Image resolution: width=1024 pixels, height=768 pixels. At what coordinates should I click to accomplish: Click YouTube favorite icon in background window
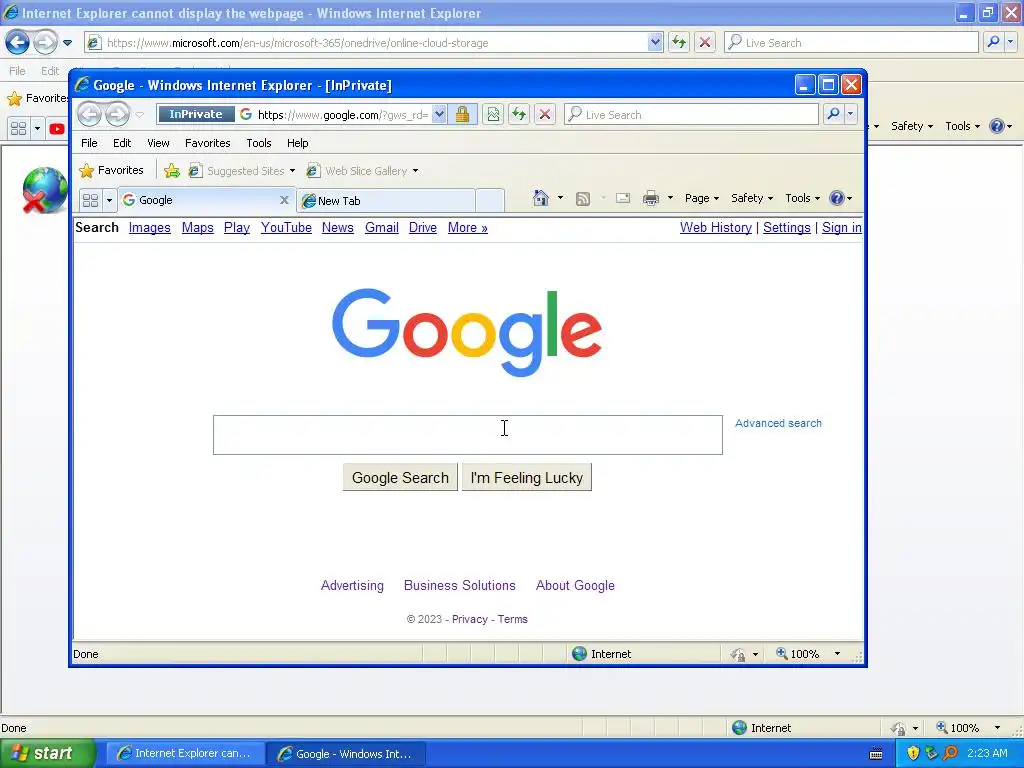57,129
